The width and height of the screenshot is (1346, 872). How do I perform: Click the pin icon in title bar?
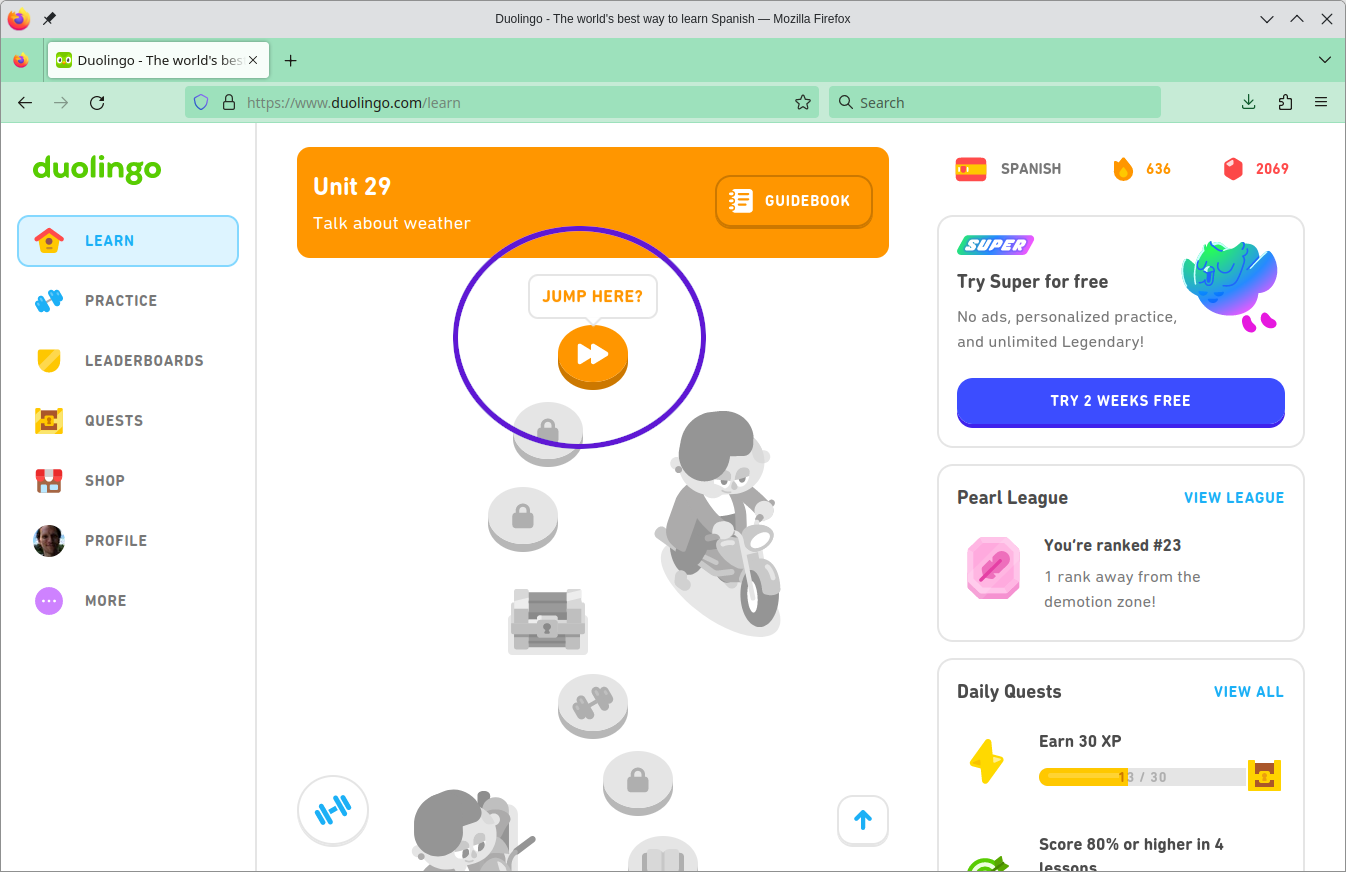[x=50, y=19]
